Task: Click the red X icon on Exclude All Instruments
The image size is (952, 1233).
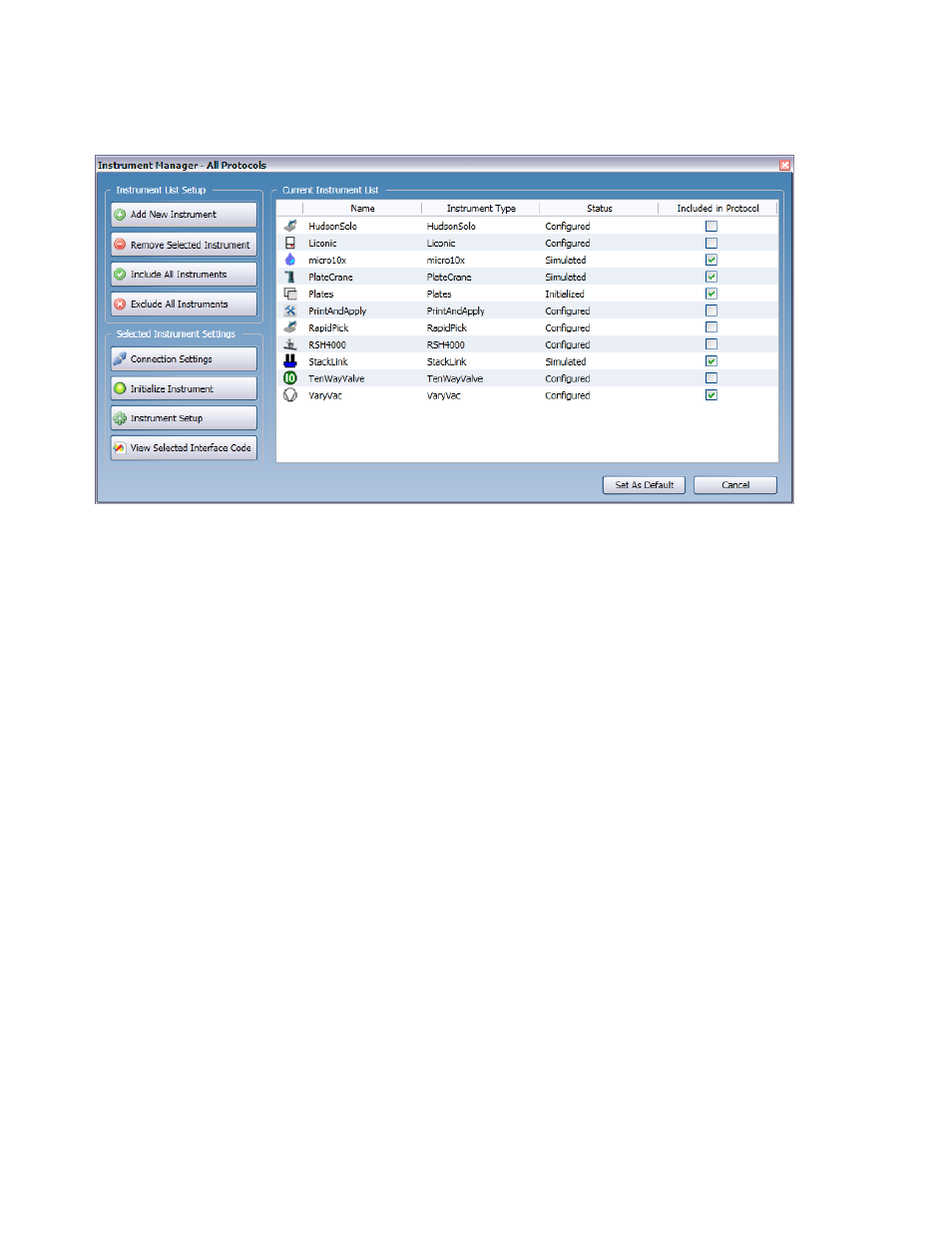Action: pos(120,305)
